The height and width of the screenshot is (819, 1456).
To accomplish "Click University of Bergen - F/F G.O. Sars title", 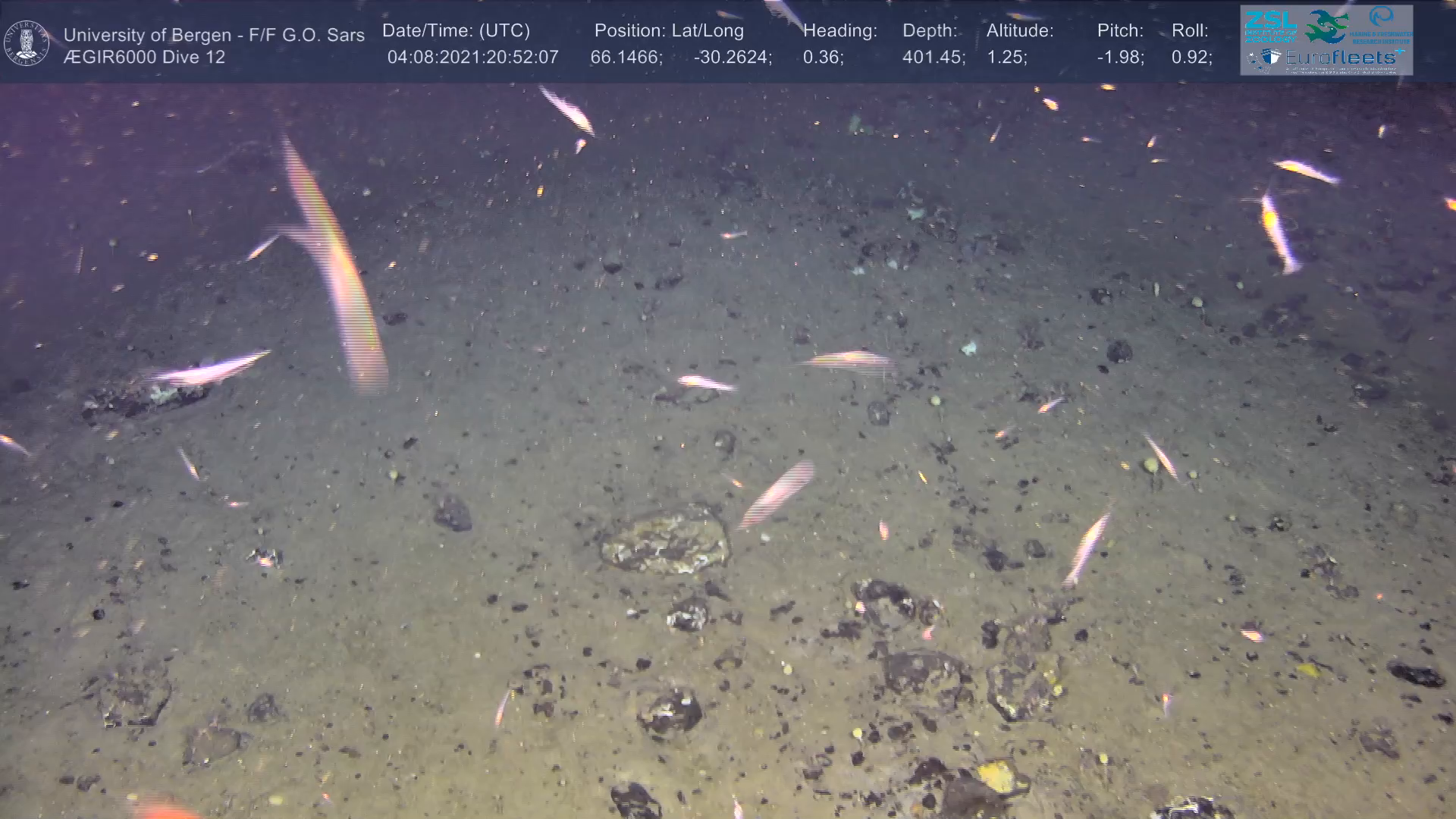I will click(x=214, y=35).
